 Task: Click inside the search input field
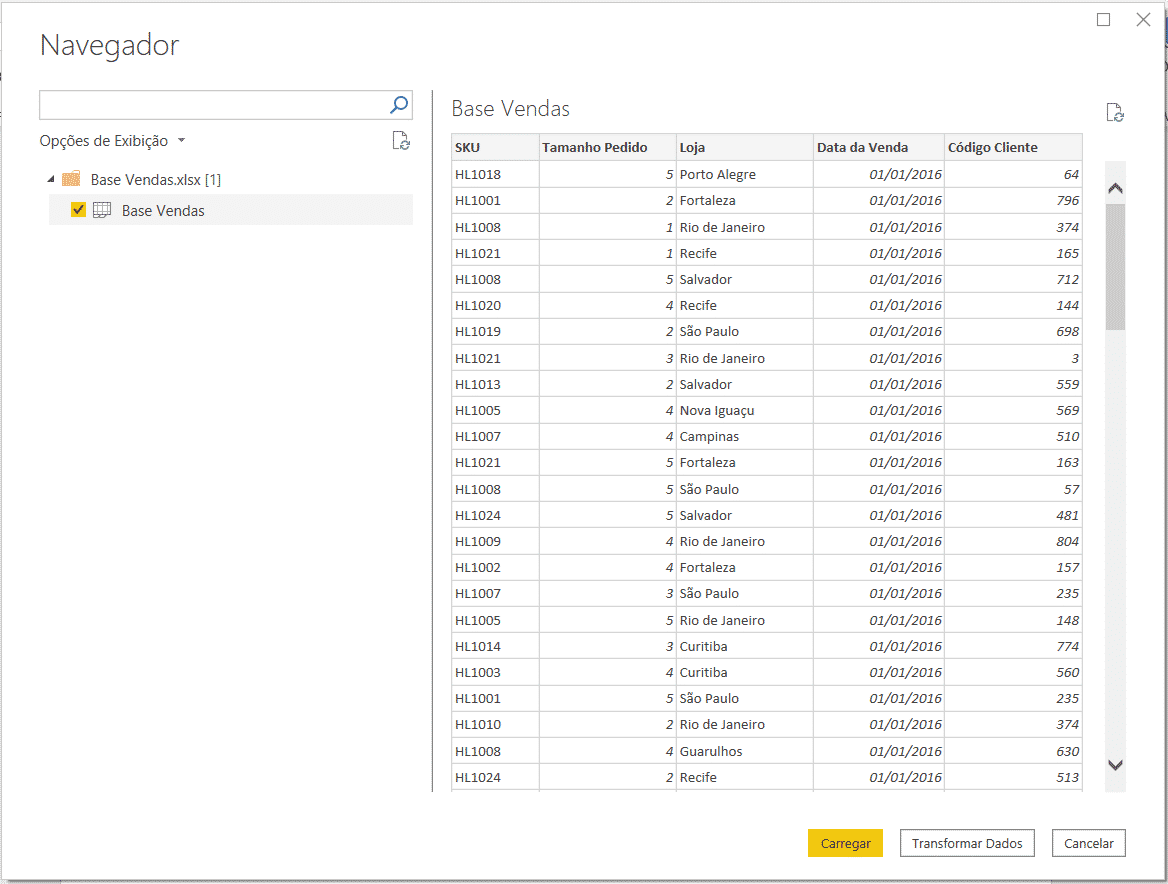pyautogui.click(x=200, y=104)
